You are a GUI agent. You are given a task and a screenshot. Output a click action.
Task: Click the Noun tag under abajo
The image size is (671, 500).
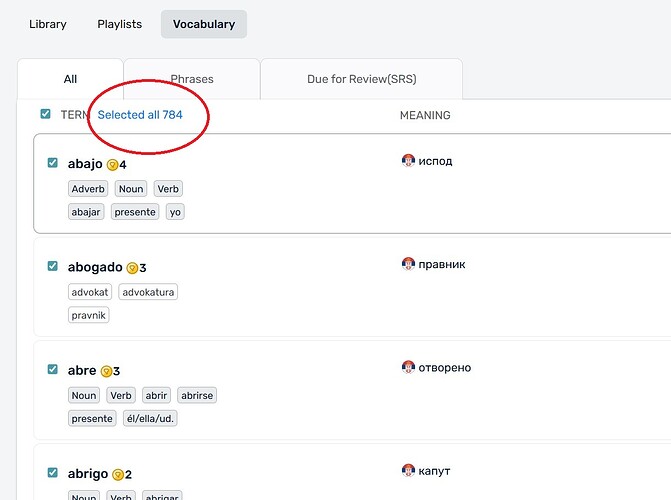coord(131,189)
